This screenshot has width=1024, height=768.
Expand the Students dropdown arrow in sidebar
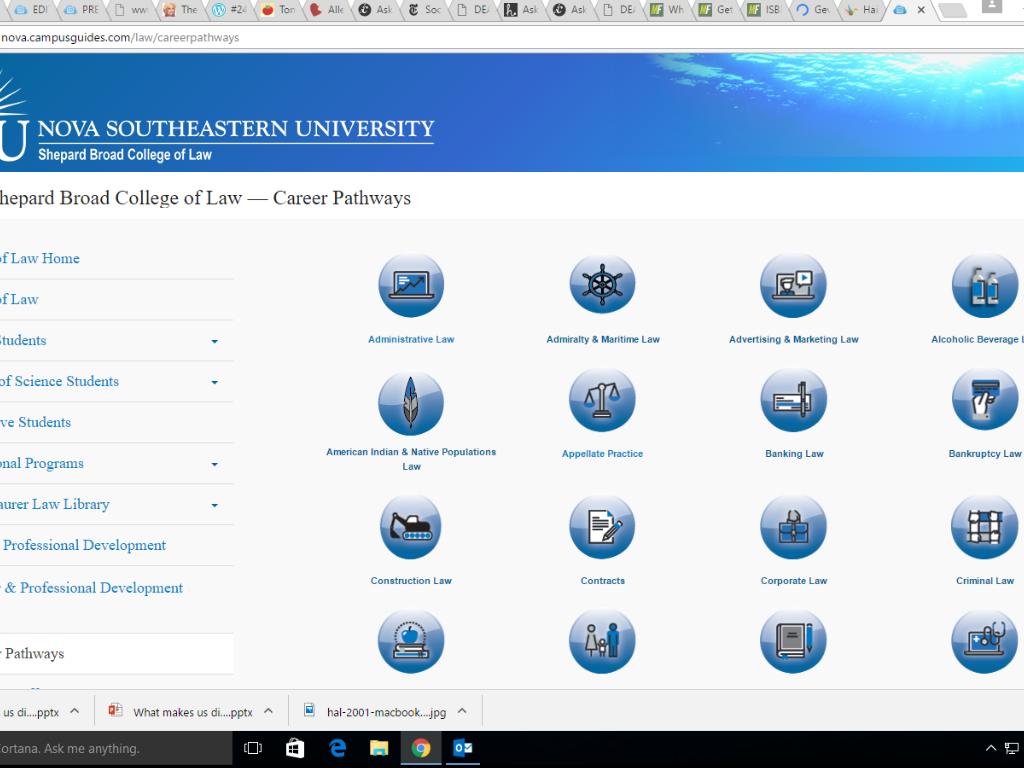[x=214, y=341]
